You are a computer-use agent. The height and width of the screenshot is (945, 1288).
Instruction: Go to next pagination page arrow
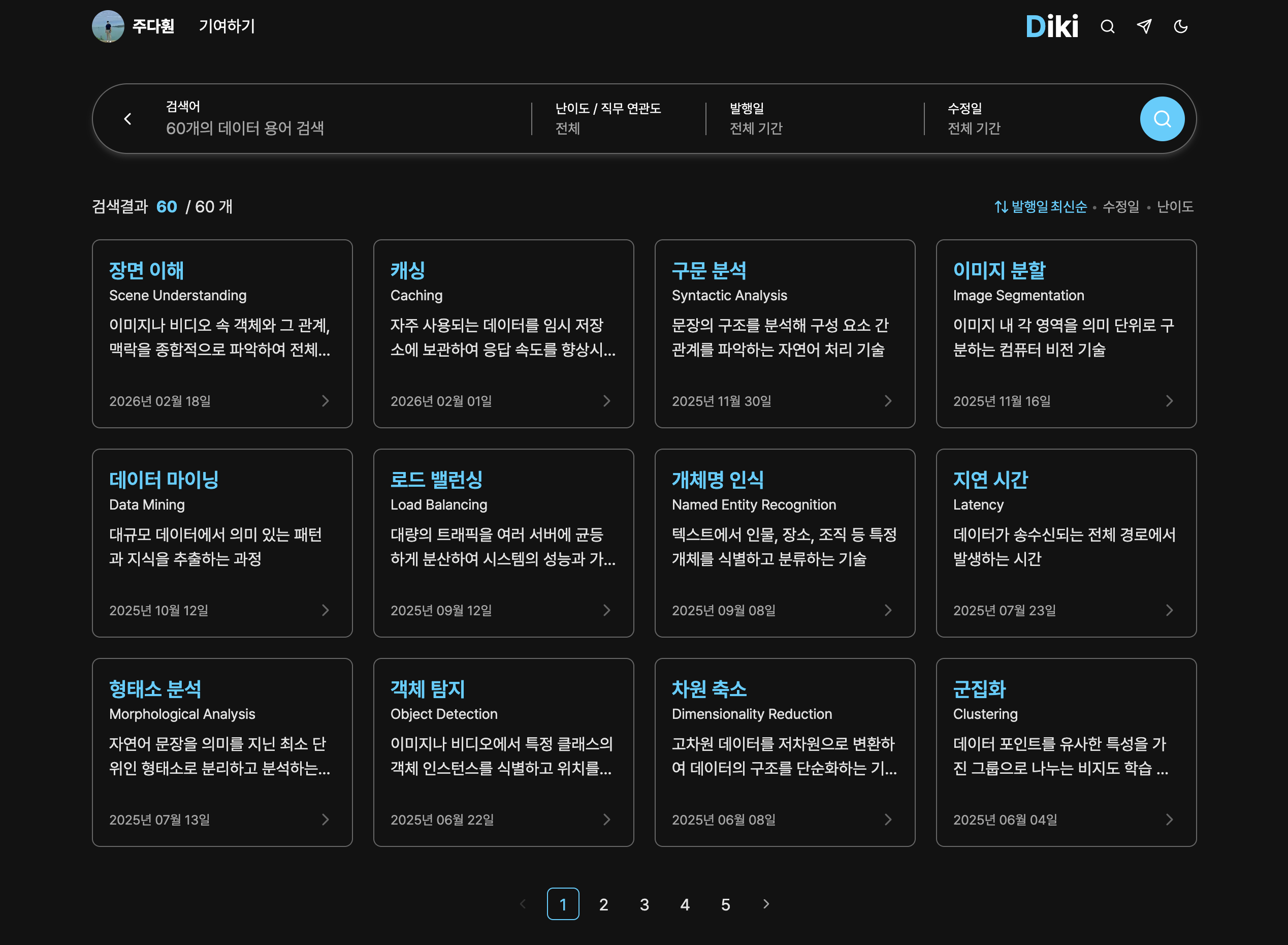[766, 904]
